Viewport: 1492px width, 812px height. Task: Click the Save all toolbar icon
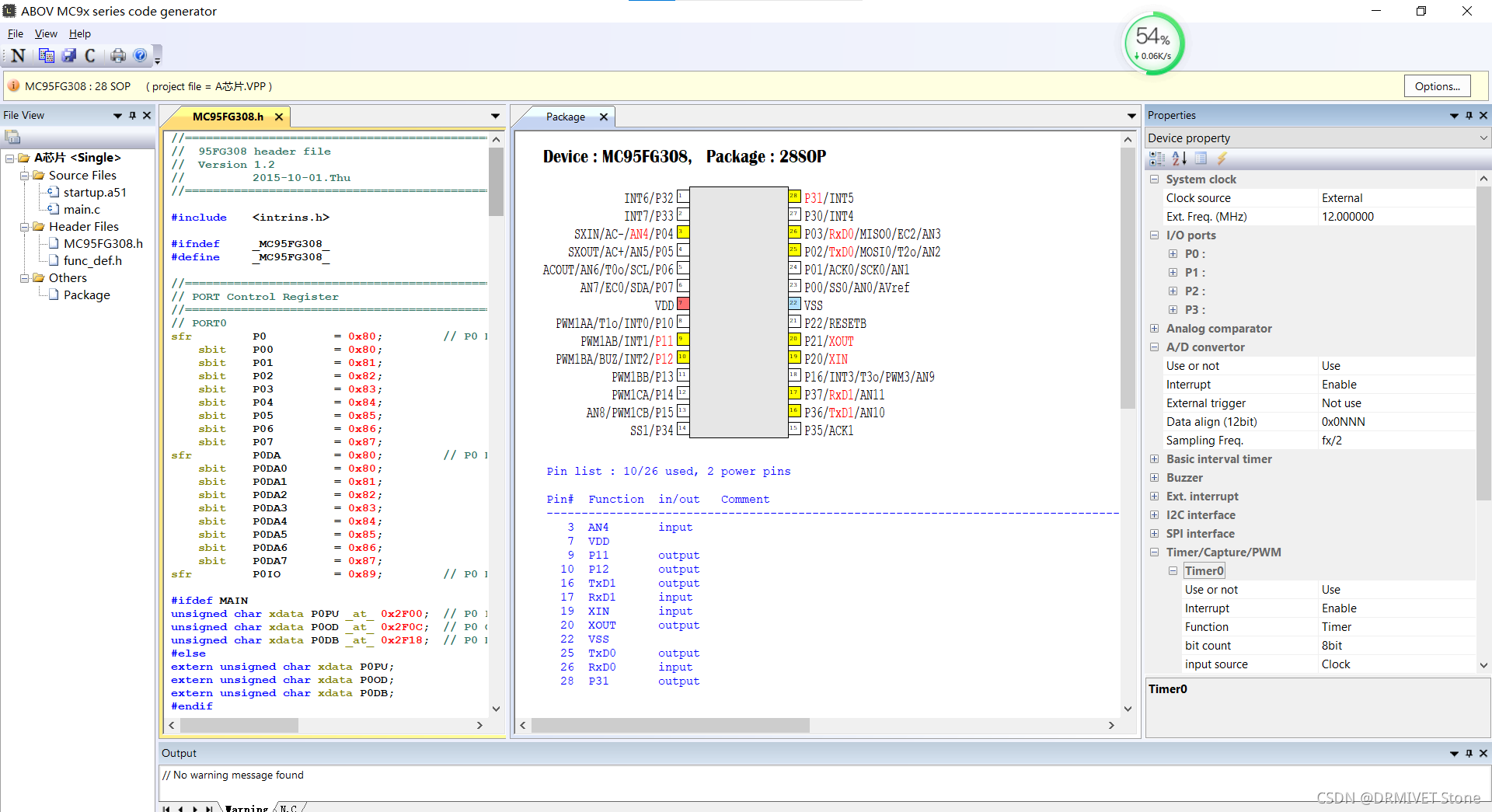(69, 55)
